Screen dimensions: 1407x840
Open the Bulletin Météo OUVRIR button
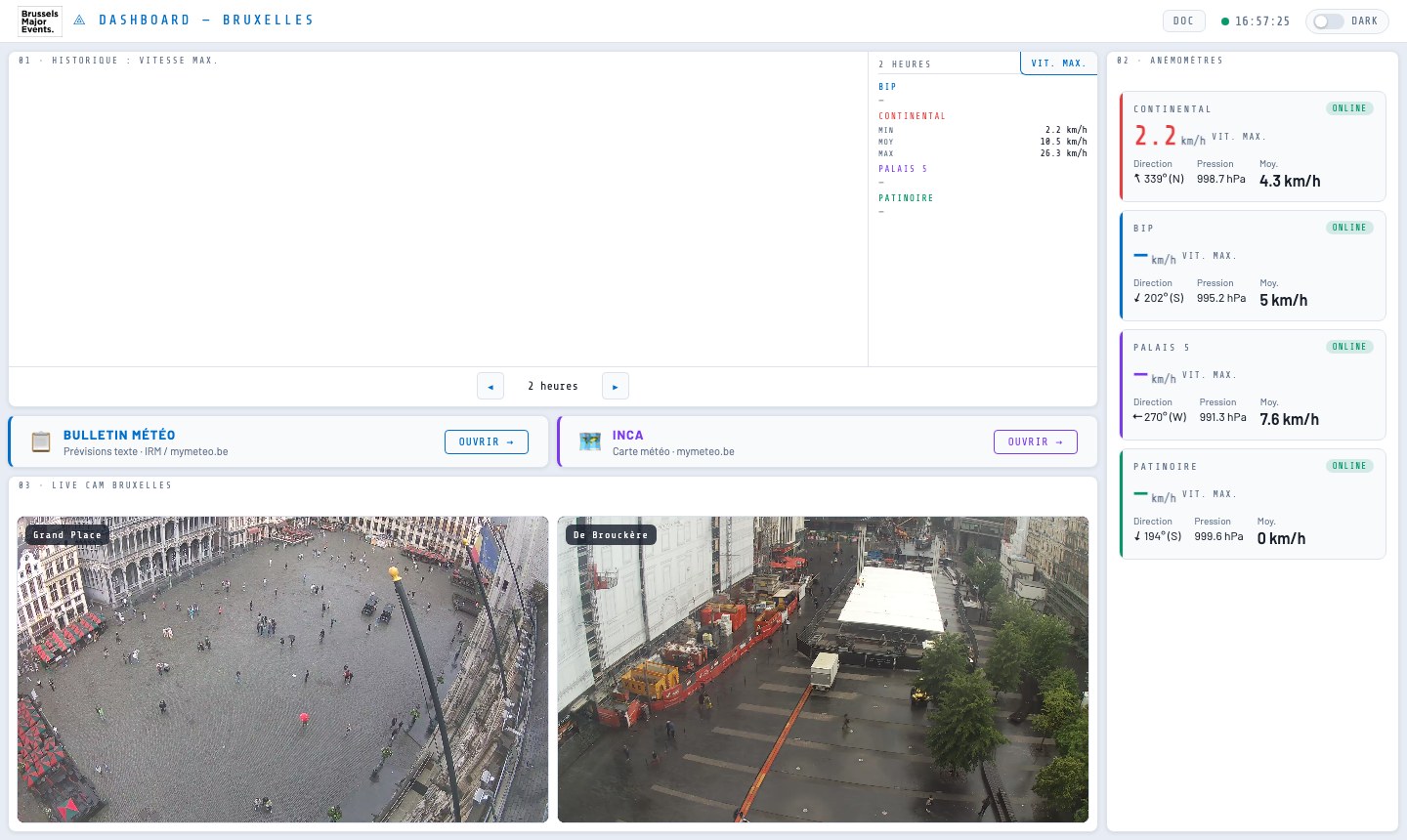pos(486,441)
